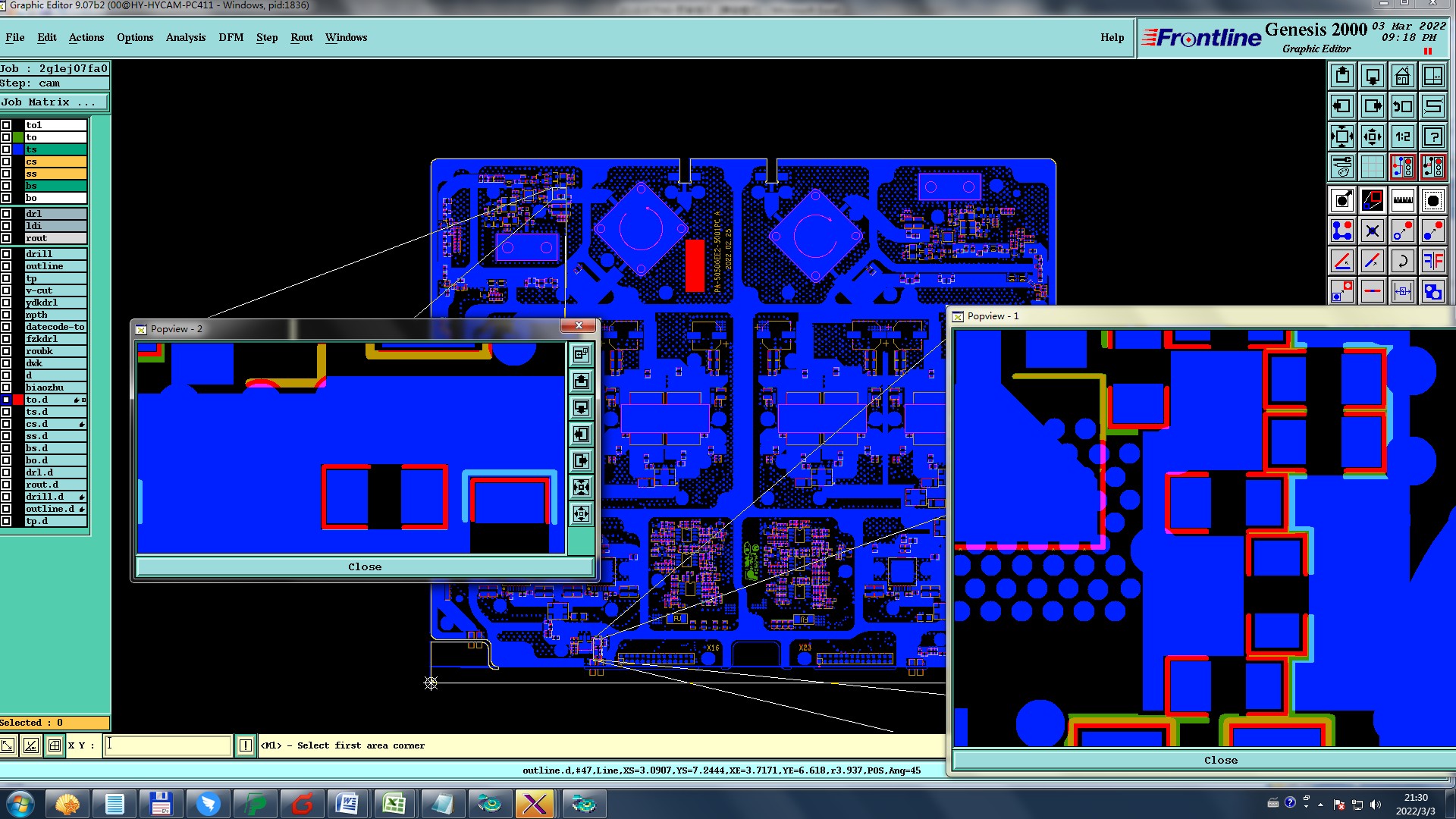Viewport: 1456px width, 819px height.
Task: Toggle the outline layer checkbox
Action: [x=6, y=266]
